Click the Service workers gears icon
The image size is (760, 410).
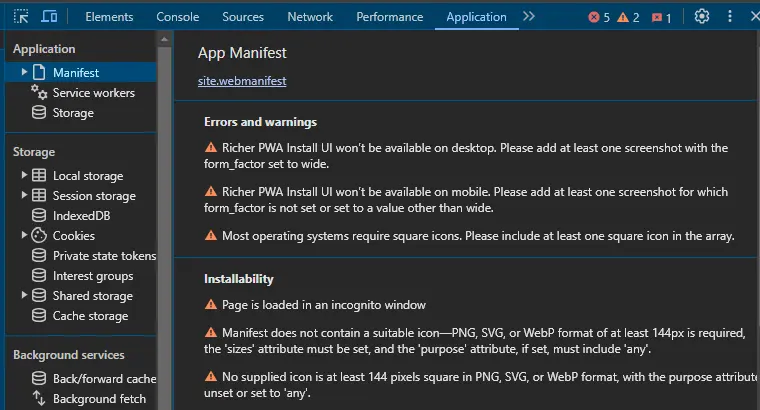pos(39,92)
